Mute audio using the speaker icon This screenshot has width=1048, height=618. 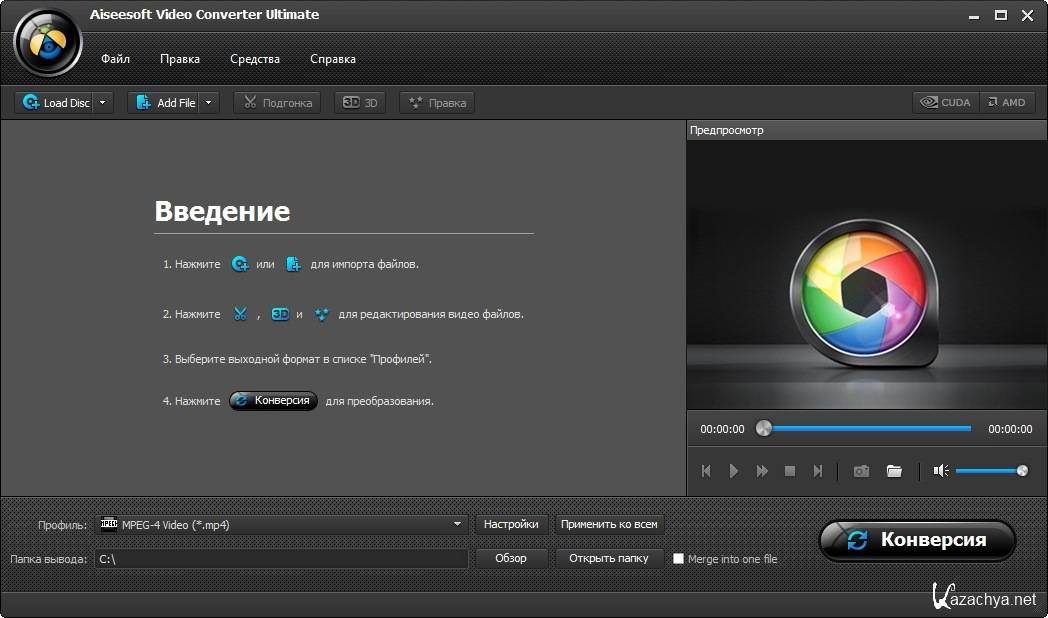coord(940,471)
